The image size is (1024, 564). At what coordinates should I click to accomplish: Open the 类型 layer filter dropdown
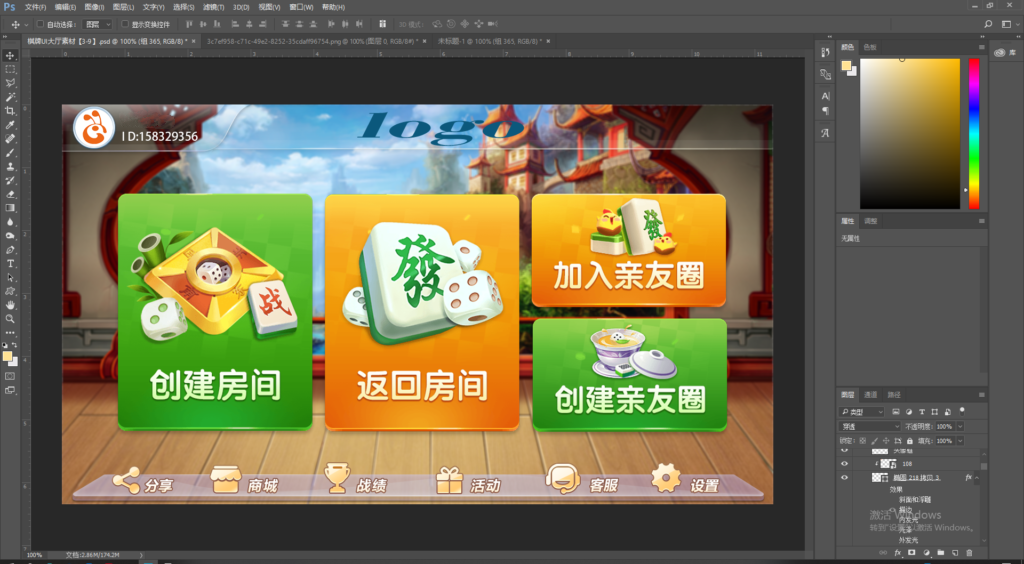(862, 412)
